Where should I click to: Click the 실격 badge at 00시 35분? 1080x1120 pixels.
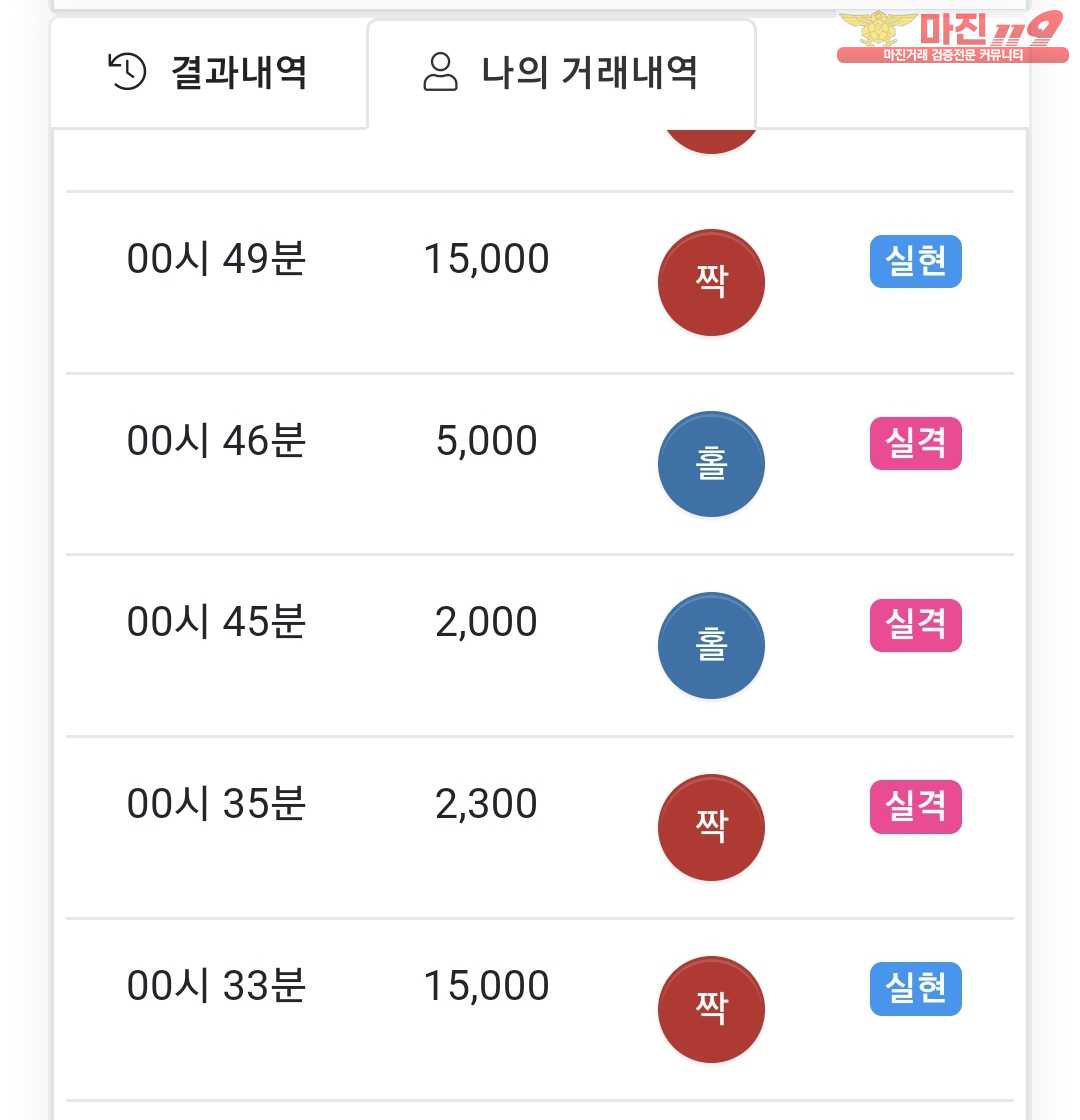[915, 807]
